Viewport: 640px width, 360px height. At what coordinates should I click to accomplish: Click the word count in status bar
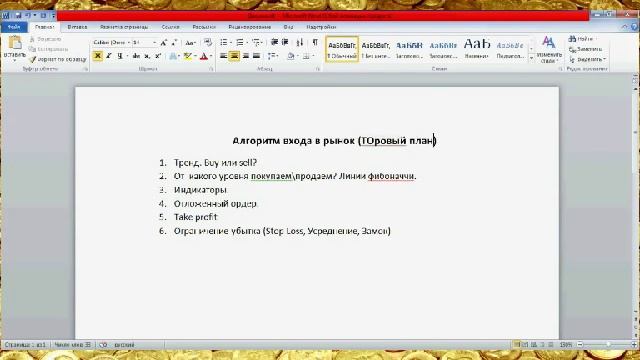(x=73, y=345)
